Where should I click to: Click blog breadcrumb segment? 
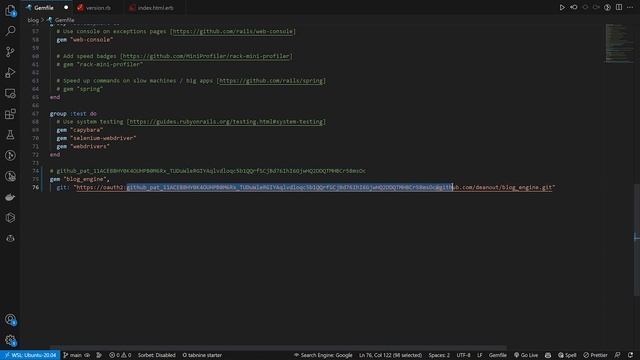coord(33,20)
